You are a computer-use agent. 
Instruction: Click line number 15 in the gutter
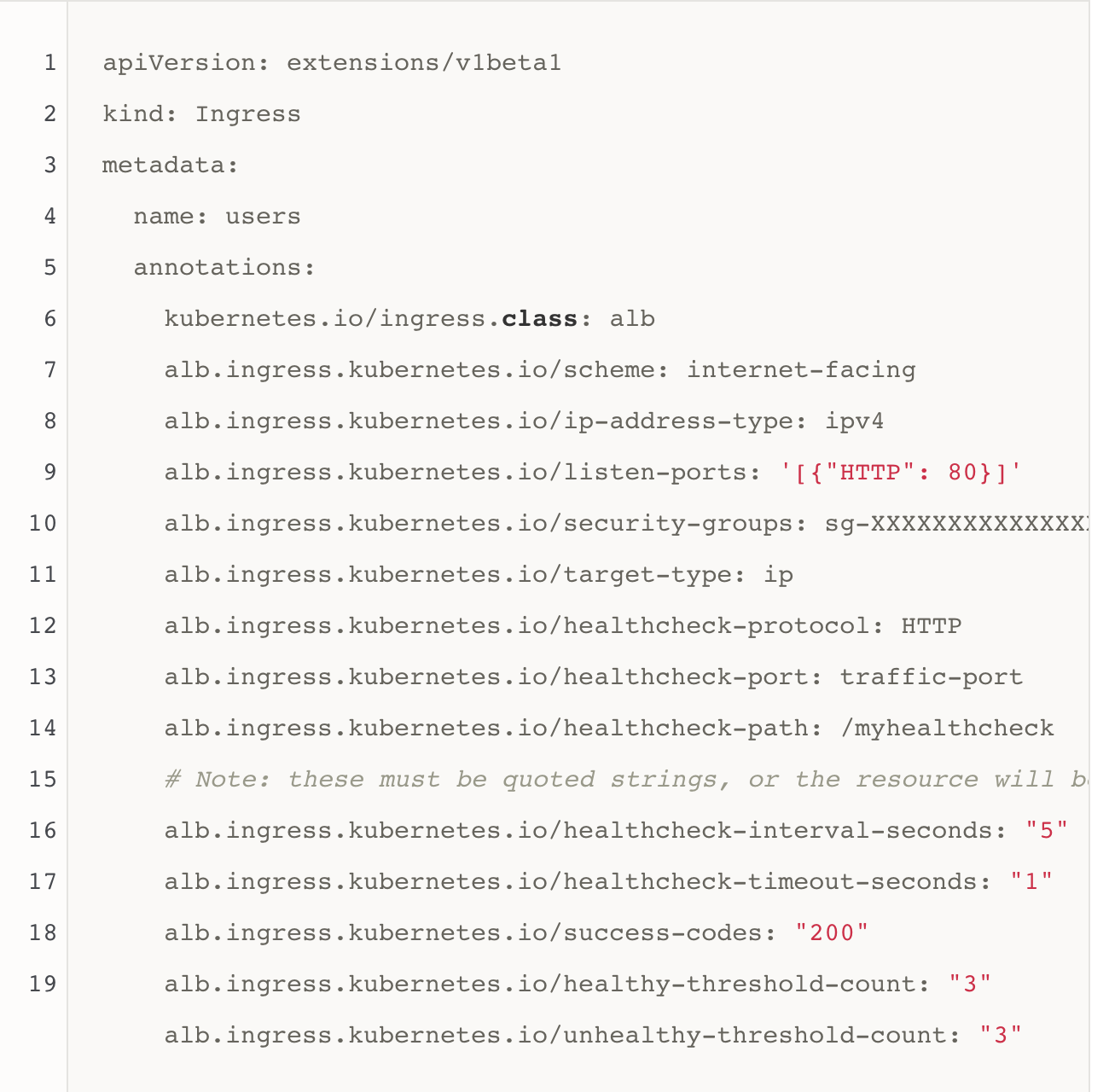point(43,780)
